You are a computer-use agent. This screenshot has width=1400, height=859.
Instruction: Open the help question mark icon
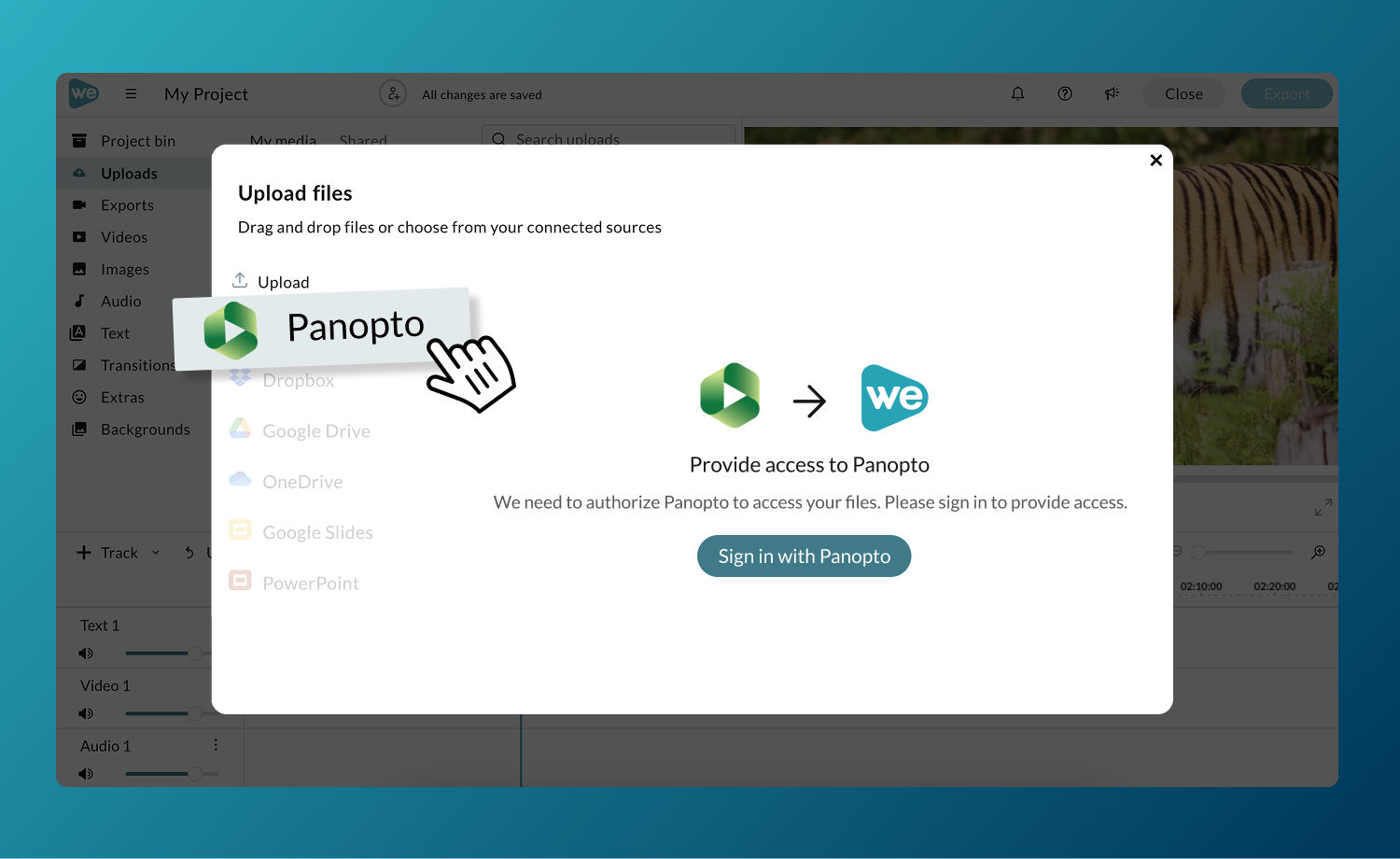coord(1064,93)
